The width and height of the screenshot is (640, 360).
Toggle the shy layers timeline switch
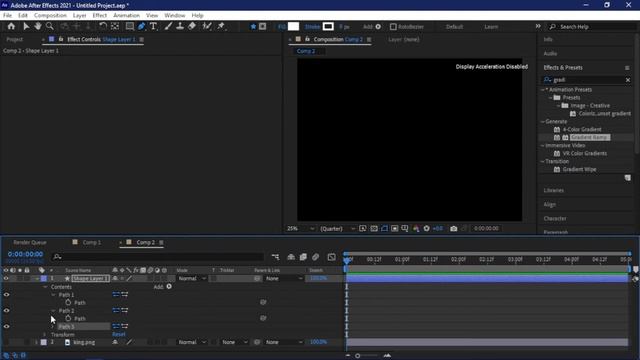[x=291, y=257]
